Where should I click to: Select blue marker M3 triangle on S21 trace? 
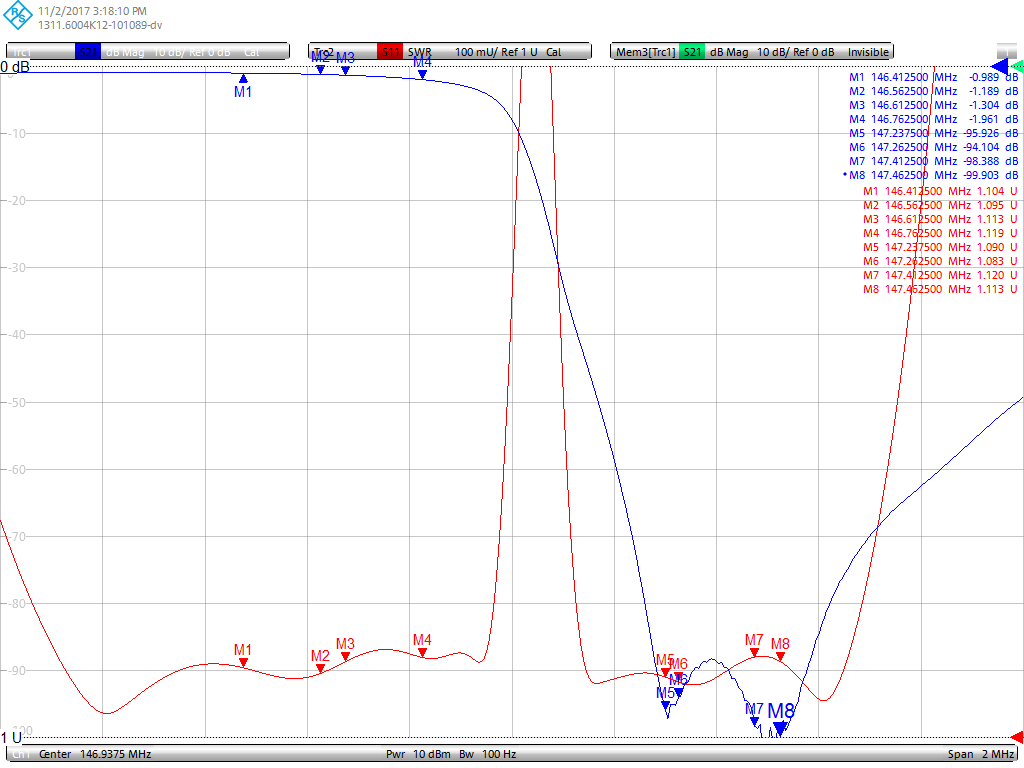pos(345,71)
